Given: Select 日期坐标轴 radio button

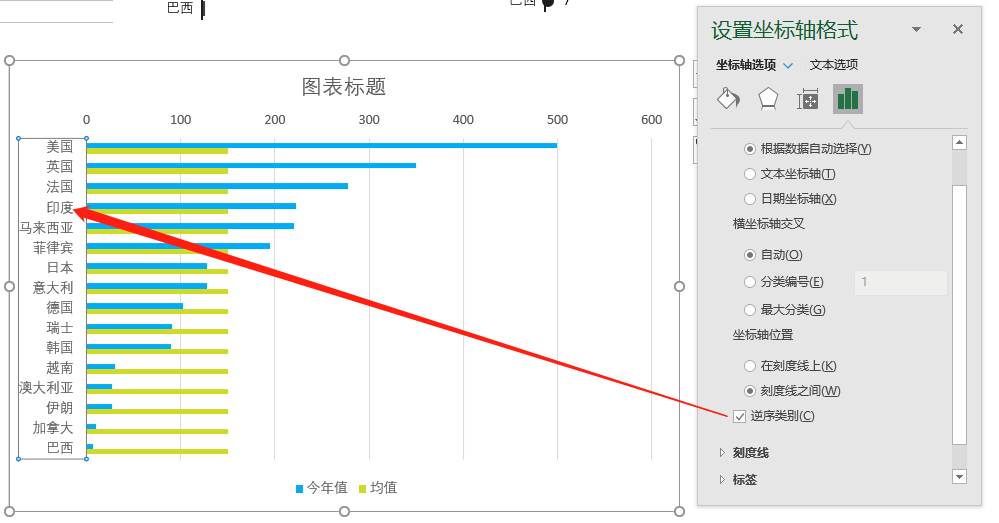Looking at the screenshot, I should click(x=750, y=199).
